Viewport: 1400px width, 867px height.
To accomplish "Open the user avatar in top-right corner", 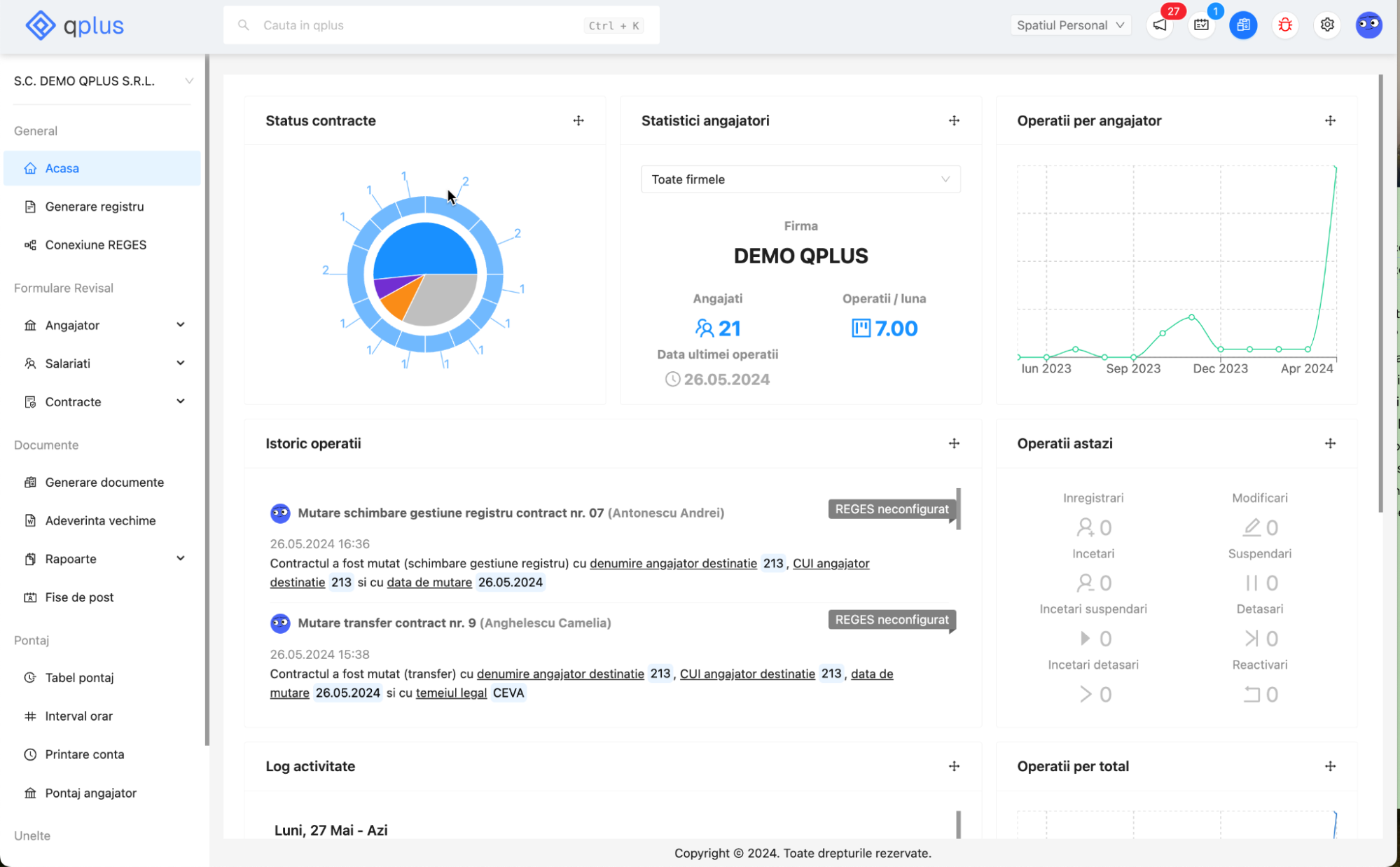I will point(1368,25).
